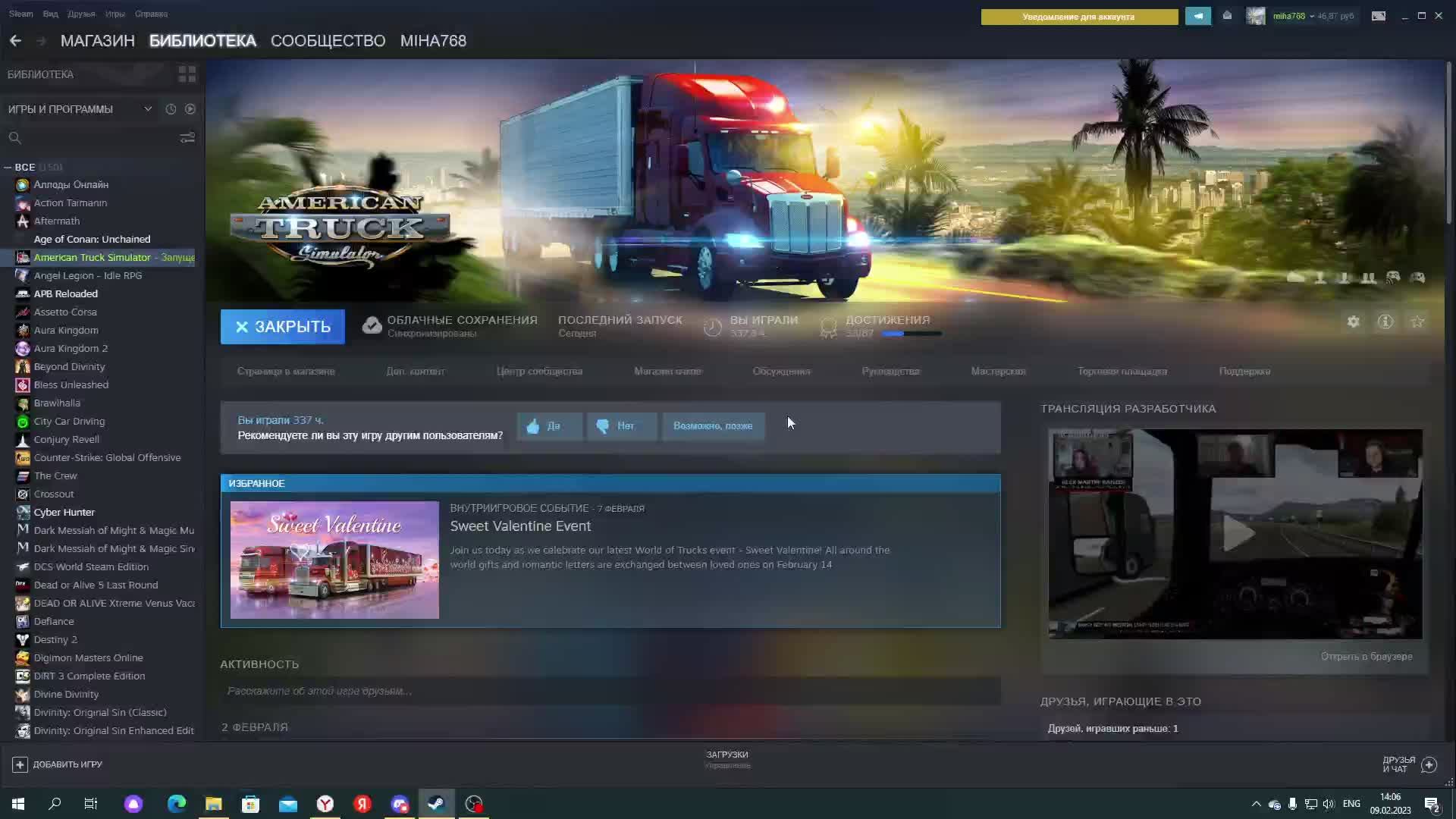The height and width of the screenshot is (819, 1456).
Task: Open the announcements megaphone icon
Action: tap(1198, 16)
